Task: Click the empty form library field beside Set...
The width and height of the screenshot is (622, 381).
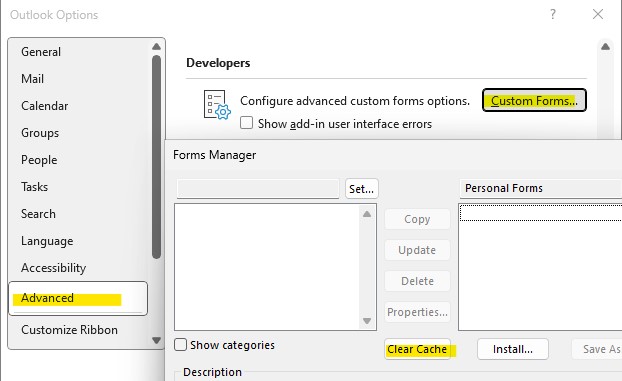Action: tap(258, 189)
